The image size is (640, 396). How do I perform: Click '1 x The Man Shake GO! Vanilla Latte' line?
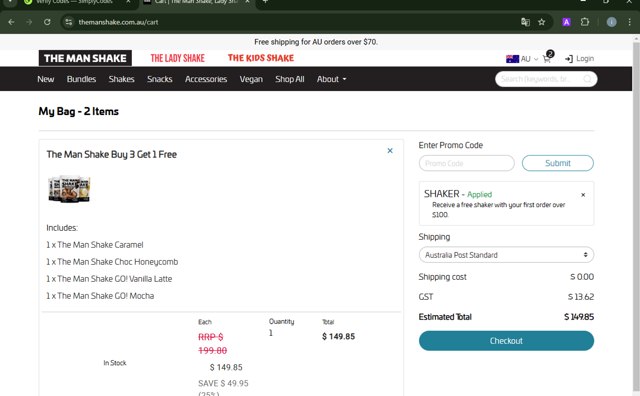109,279
